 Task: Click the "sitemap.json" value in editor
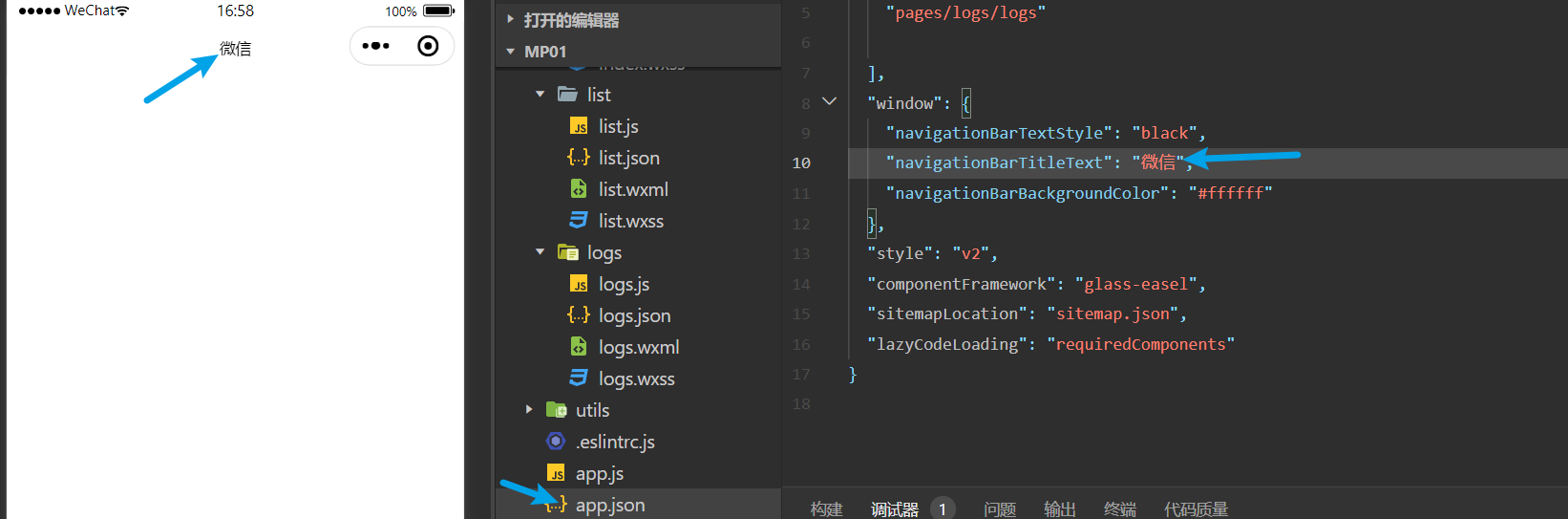[1112, 314]
